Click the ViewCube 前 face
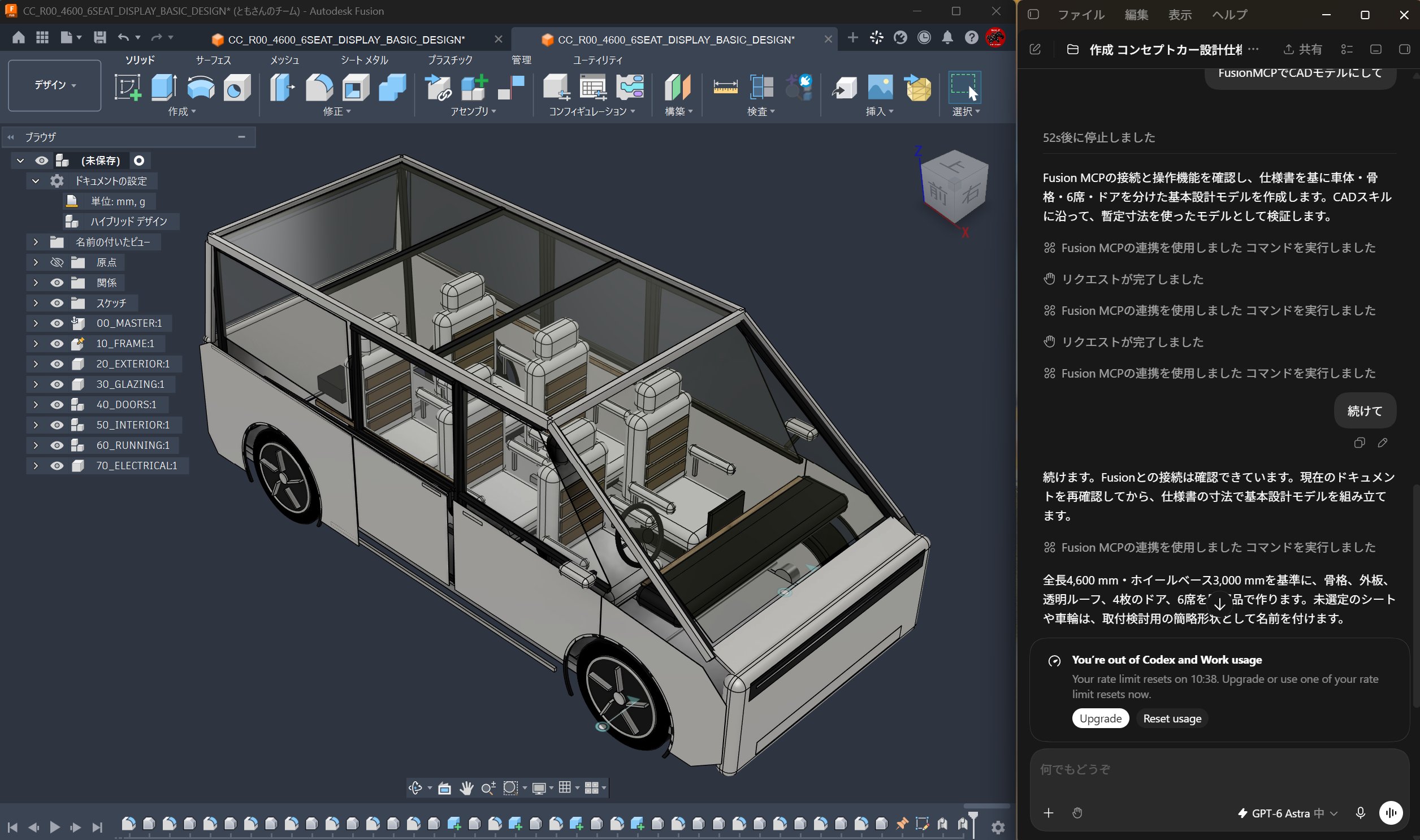1420x840 pixels. (x=937, y=194)
